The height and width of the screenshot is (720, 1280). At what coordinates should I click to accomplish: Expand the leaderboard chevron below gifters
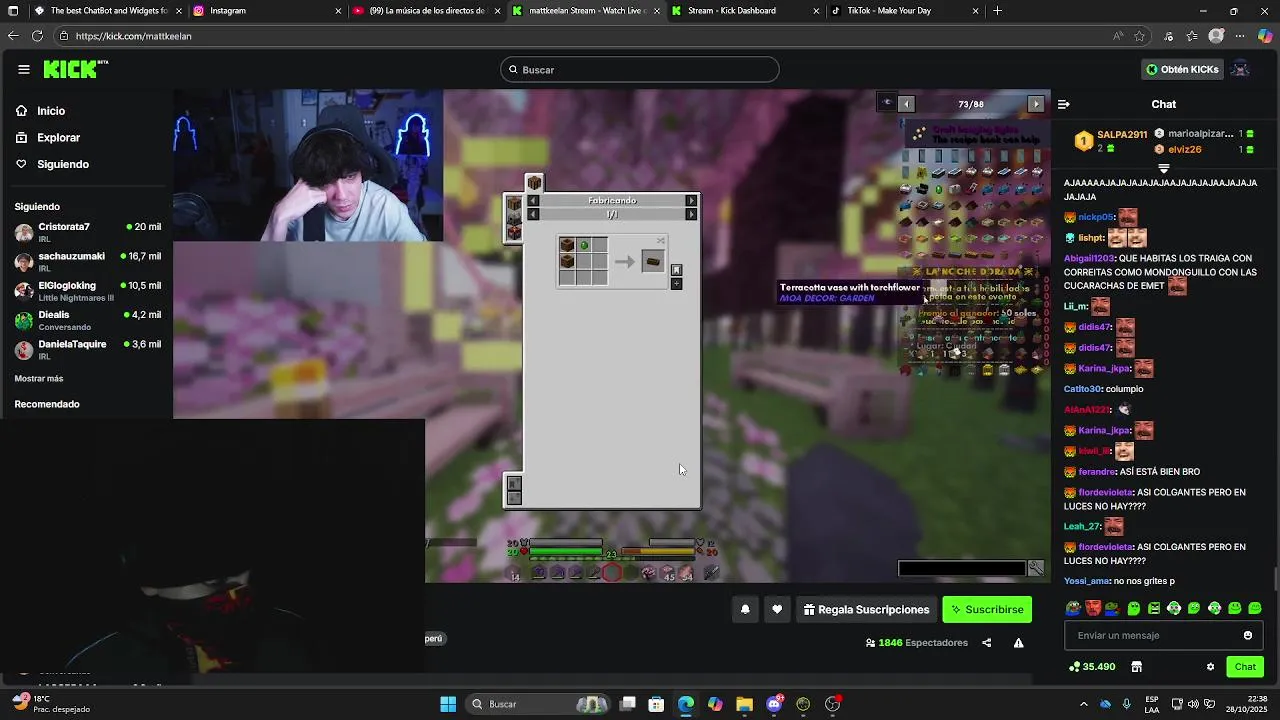coord(1164,168)
